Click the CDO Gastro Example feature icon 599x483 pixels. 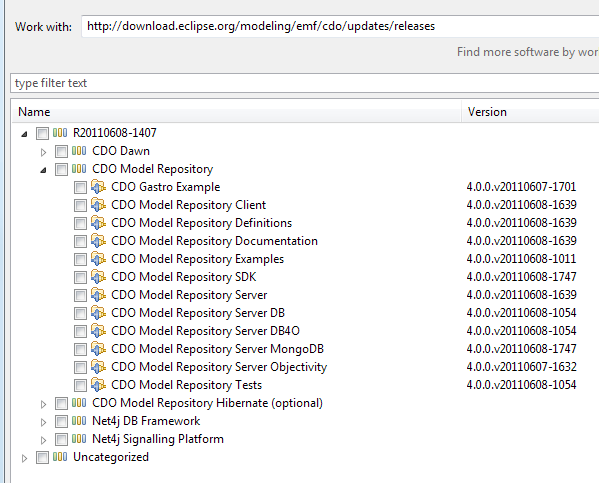pos(98,187)
